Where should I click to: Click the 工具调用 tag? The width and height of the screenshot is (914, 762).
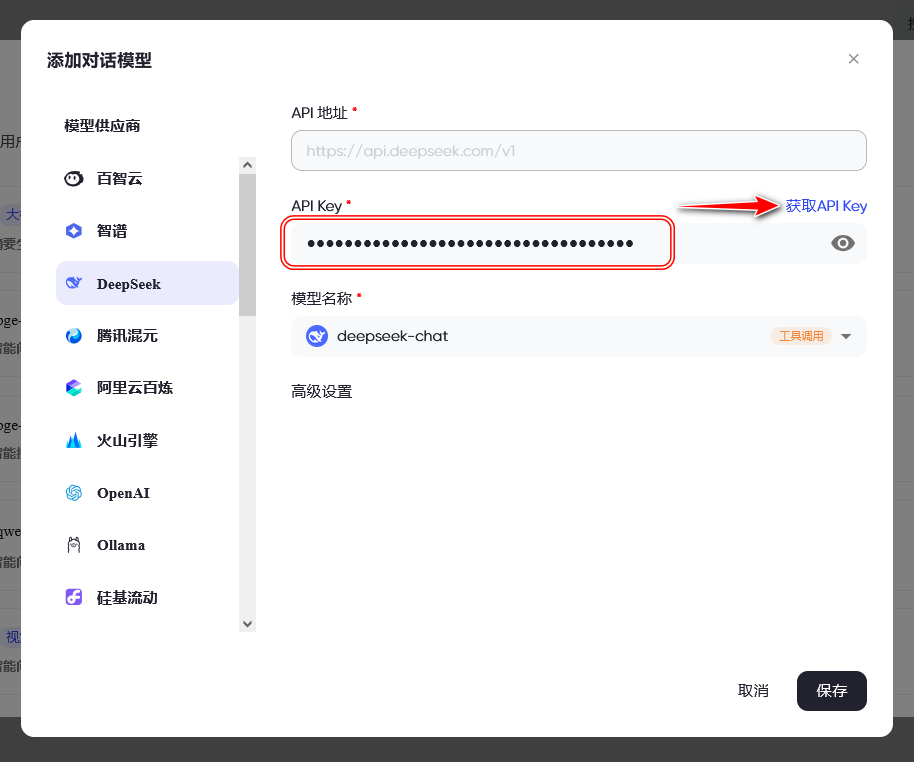(801, 336)
